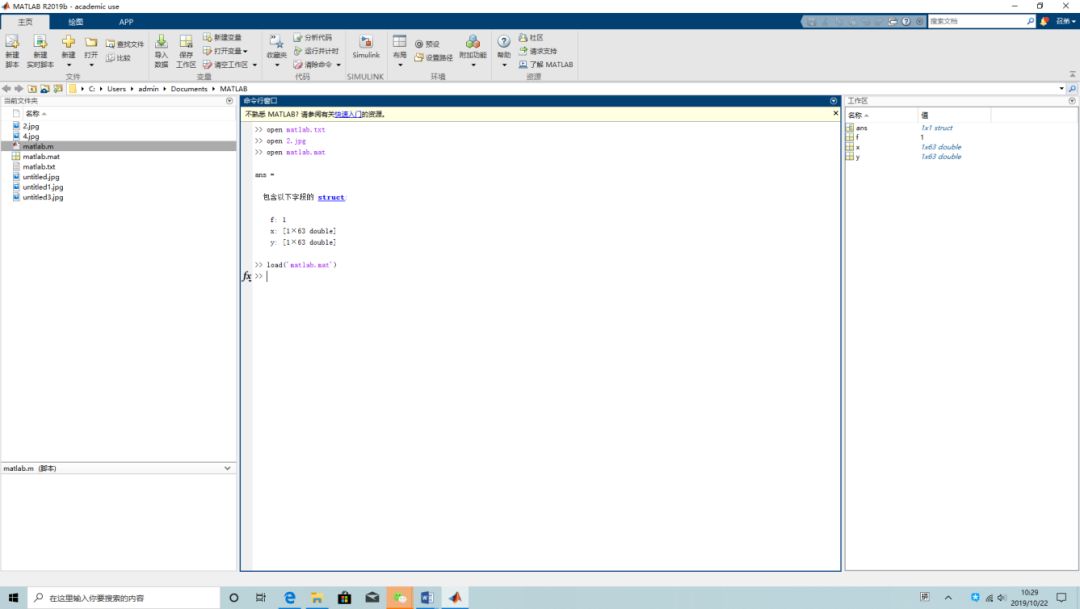
Task: Click the fx function browser icon
Action: pyautogui.click(x=247, y=276)
